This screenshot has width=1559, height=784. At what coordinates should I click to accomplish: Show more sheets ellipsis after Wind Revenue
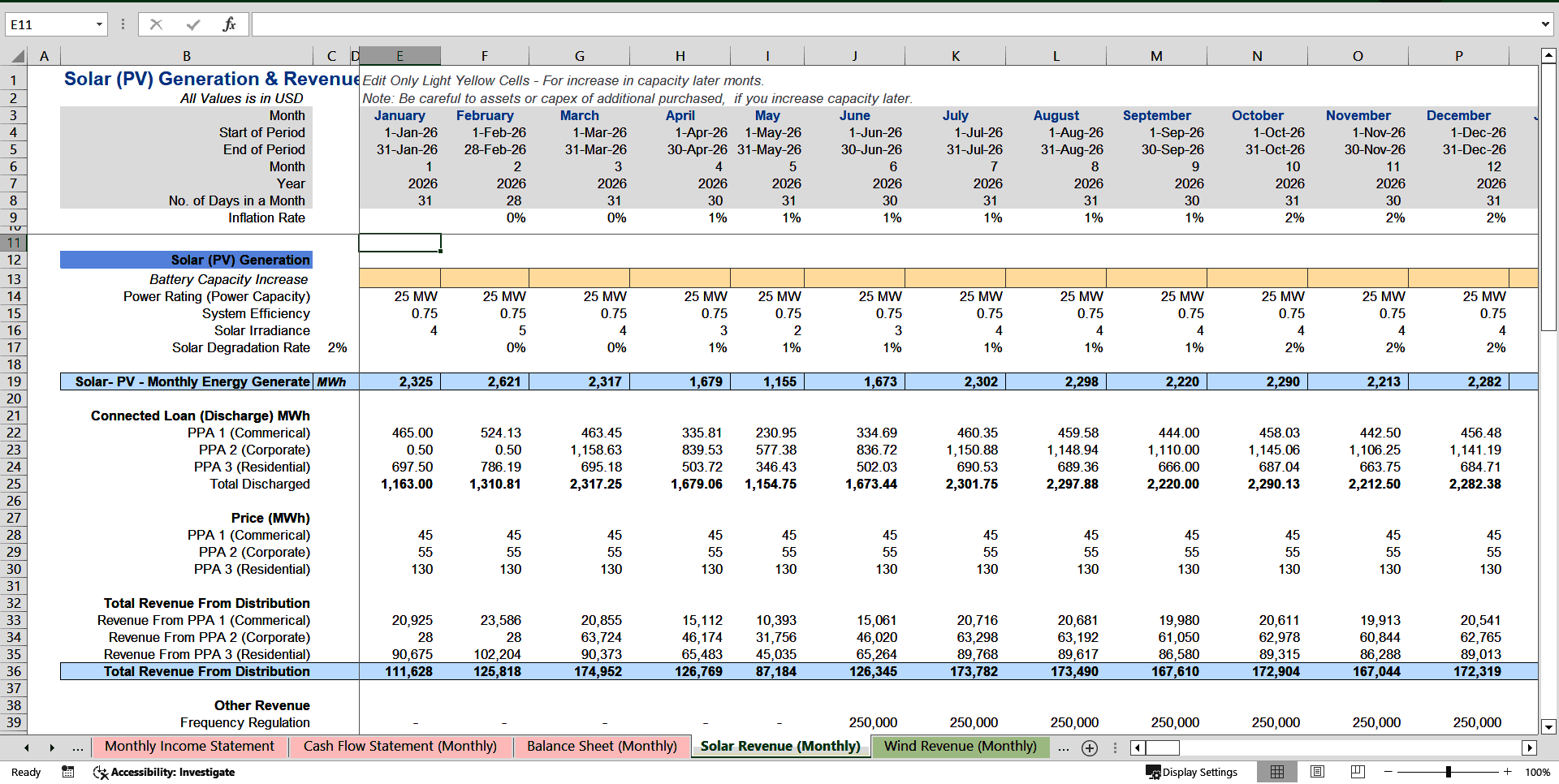click(x=1064, y=747)
